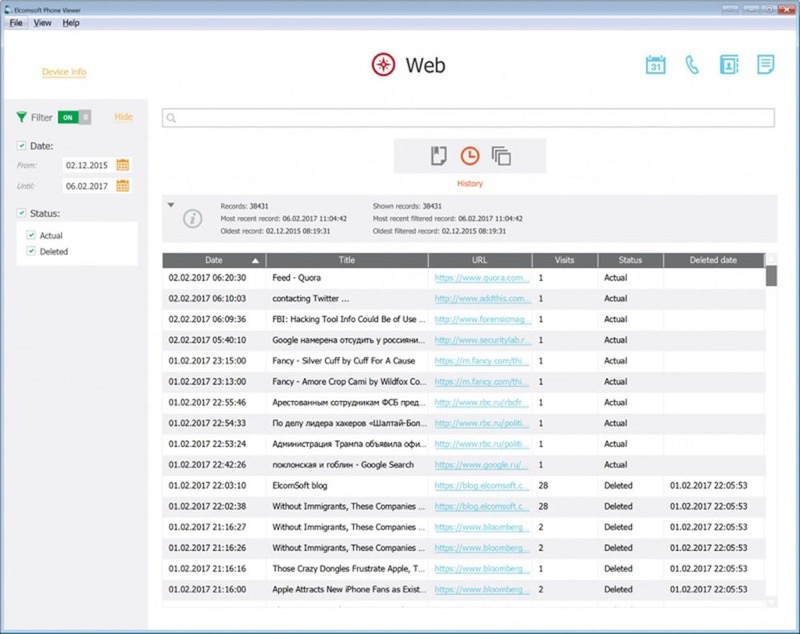Turn off the Filter ON switch
800x634 pixels.
click(75, 117)
